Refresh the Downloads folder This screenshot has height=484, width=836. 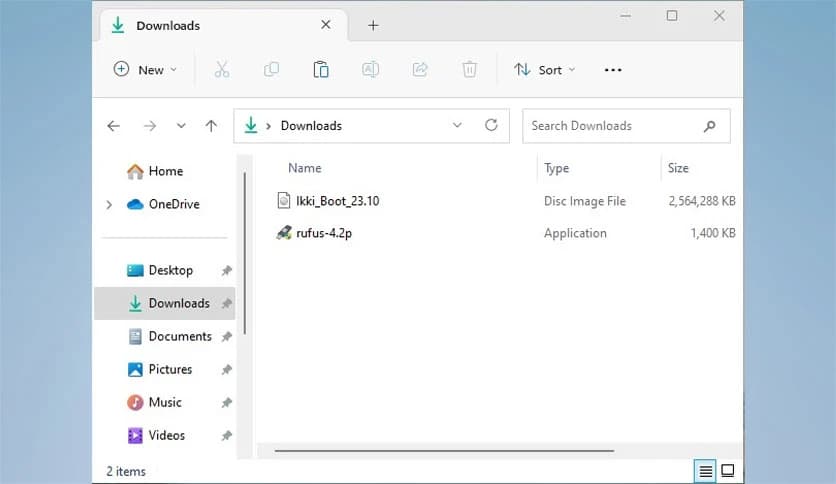491,125
